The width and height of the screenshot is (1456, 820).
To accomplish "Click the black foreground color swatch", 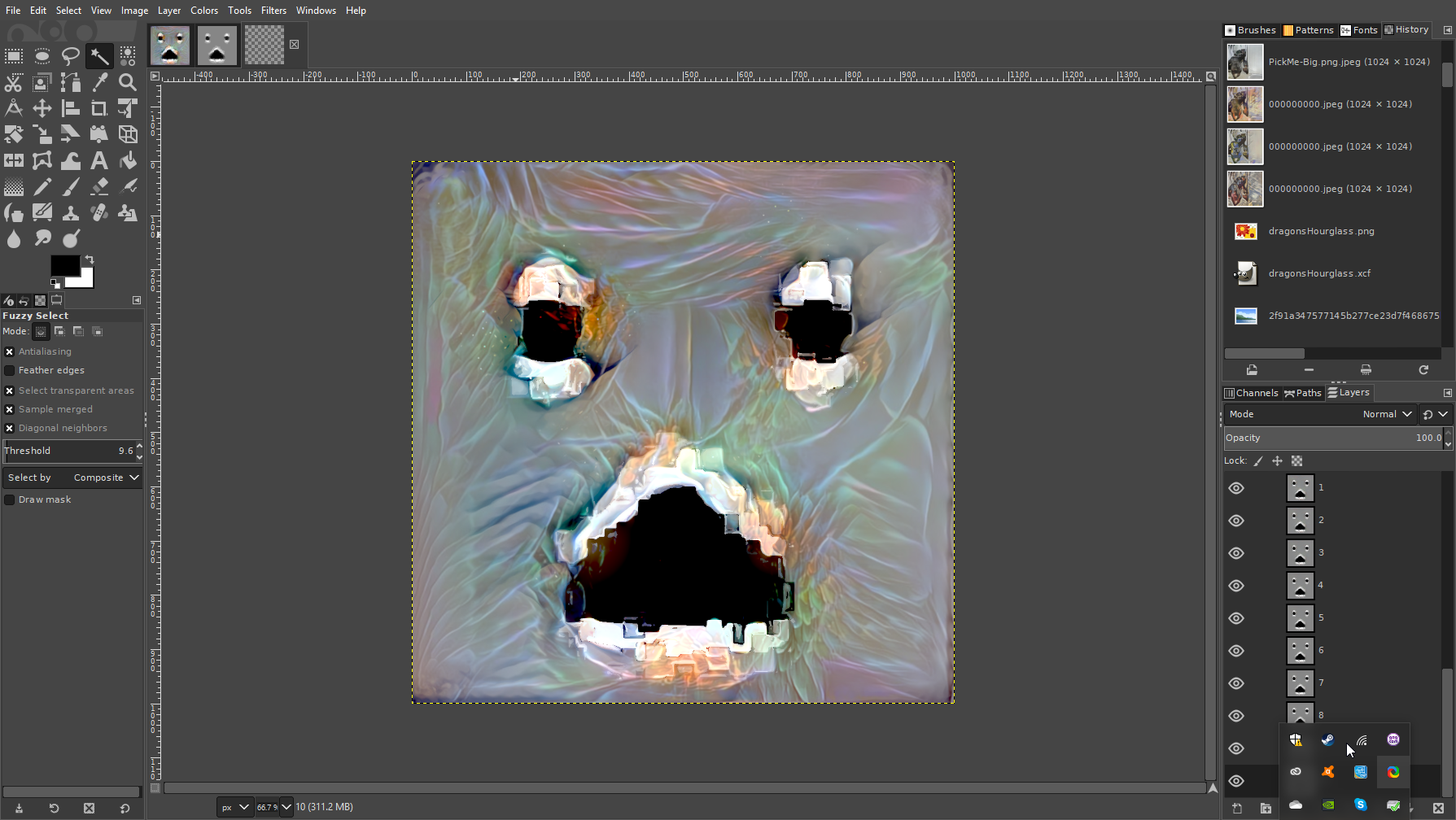I will (64, 265).
